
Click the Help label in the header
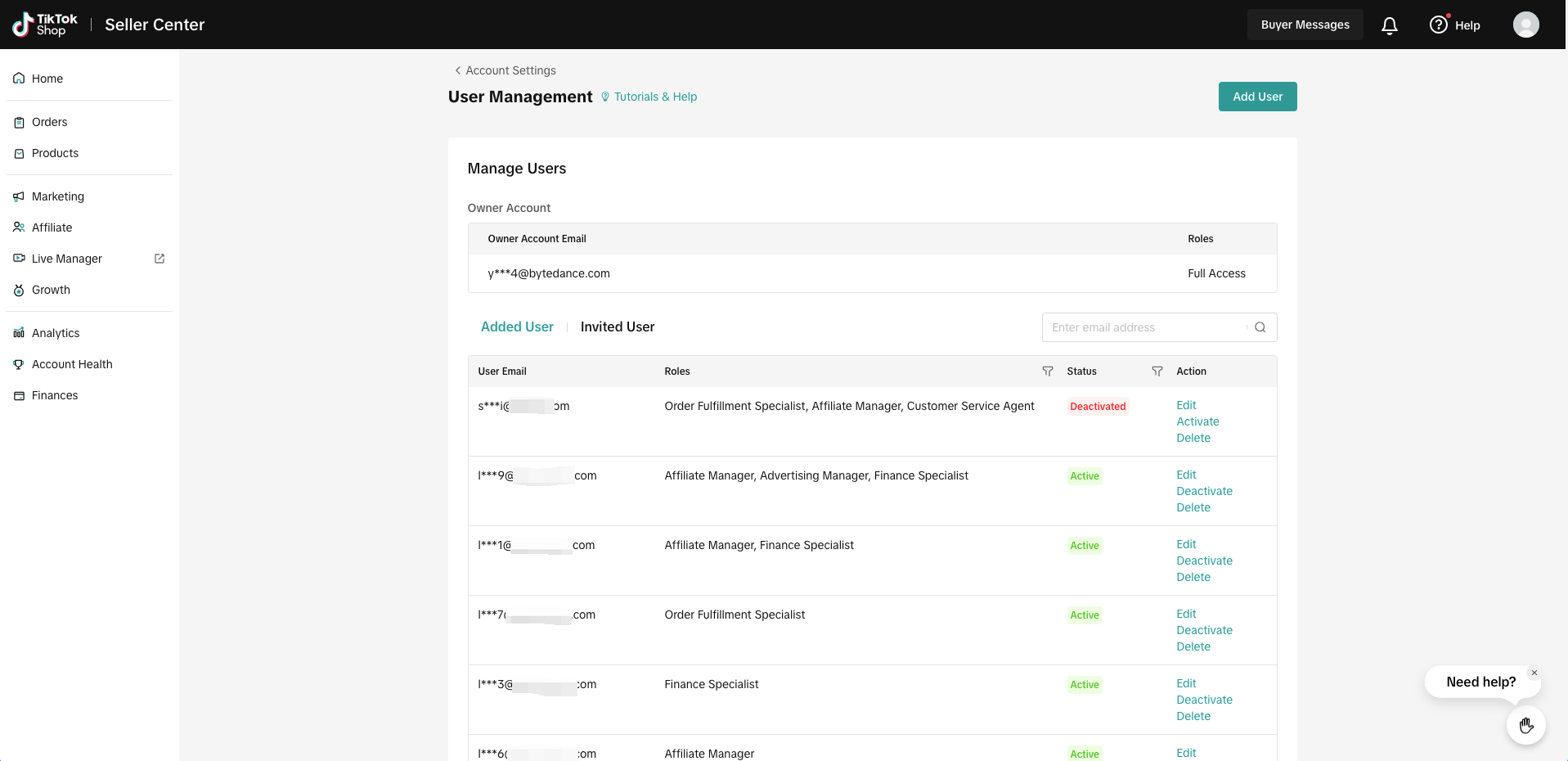[1467, 25]
